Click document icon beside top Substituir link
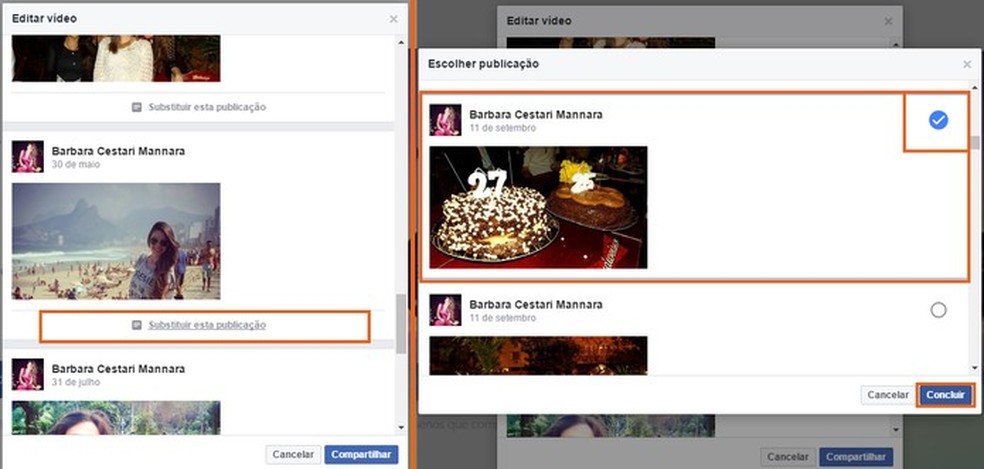 (137, 107)
